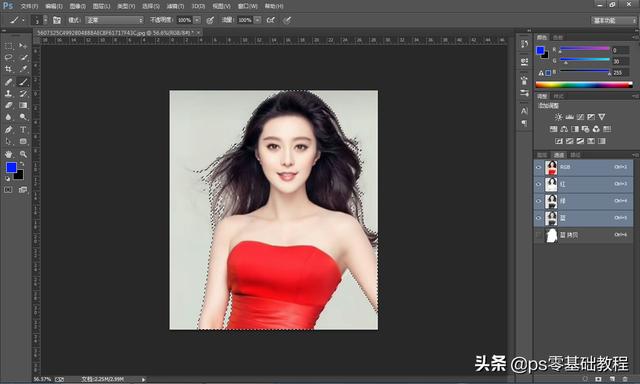This screenshot has width=640, height=384.
Task: Add a Color Balance adjustment
Action: pyautogui.click(x=564, y=129)
